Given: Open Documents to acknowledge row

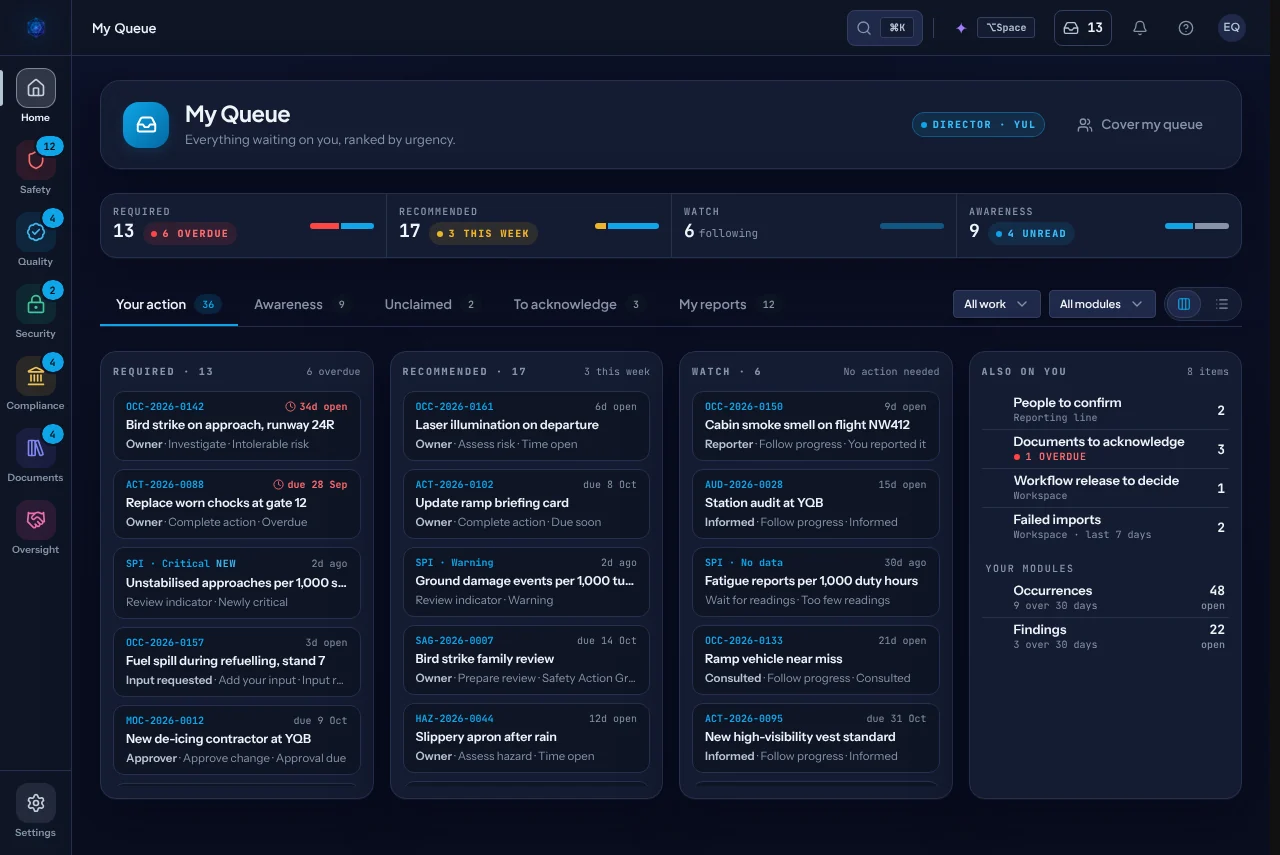Looking at the screenshot, I should [1105, 449].
